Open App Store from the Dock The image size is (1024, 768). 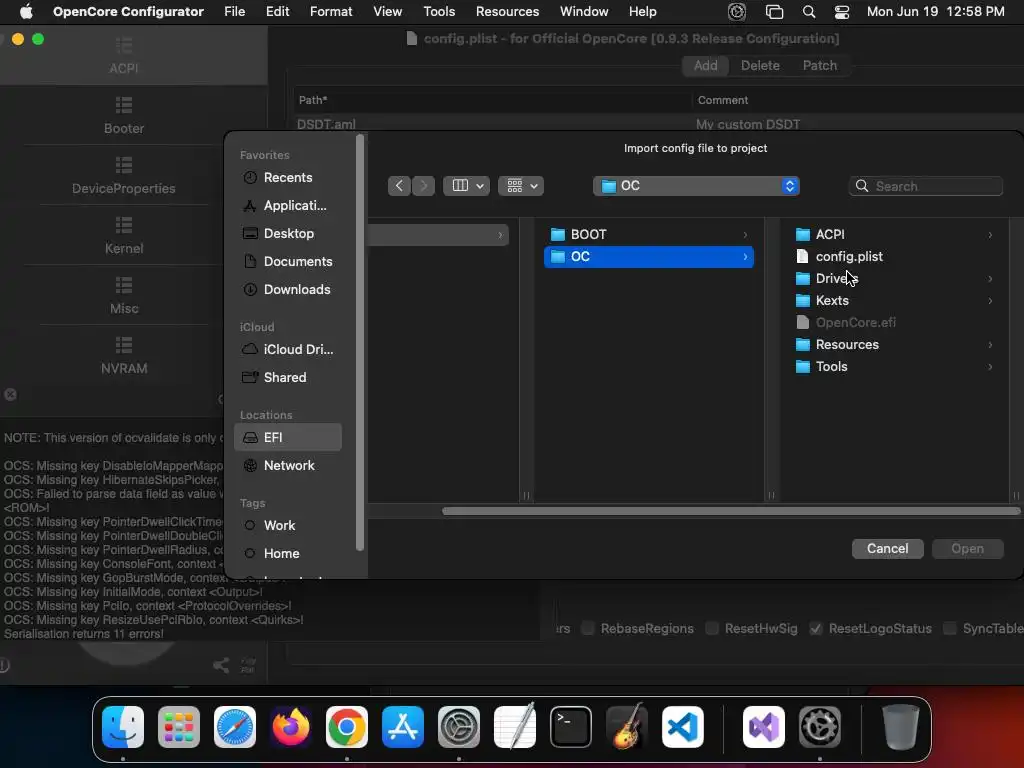403,727
